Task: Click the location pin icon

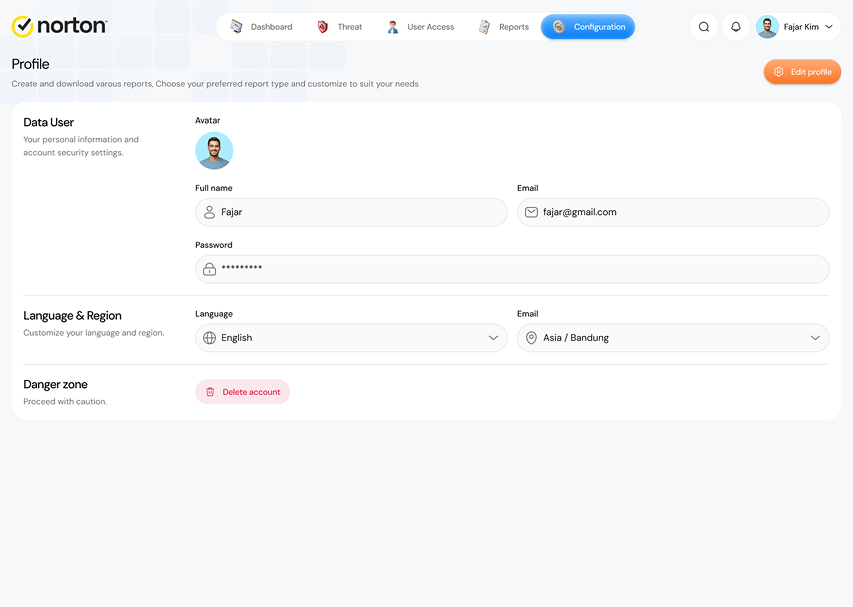Action: [x=531, y=338]
